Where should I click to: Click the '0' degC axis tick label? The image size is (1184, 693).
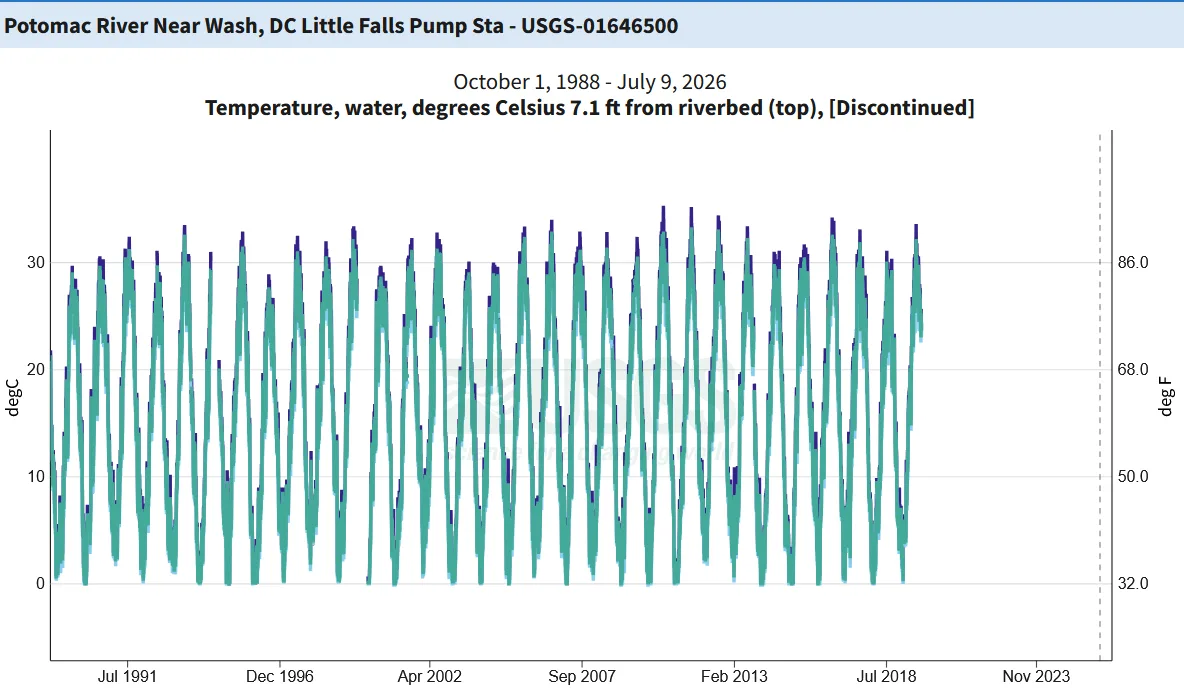click(40, 584)
